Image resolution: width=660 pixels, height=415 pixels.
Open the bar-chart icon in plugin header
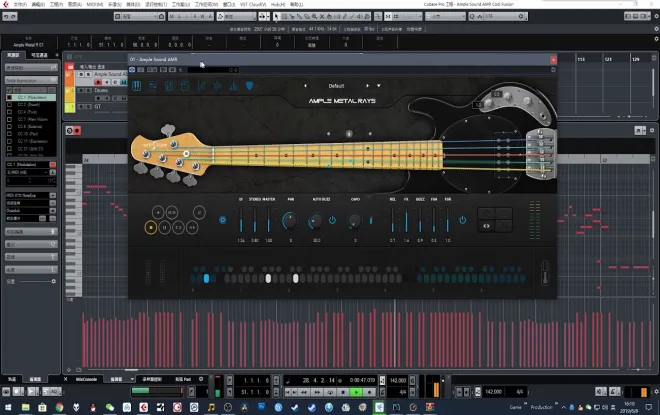[233, 86]
